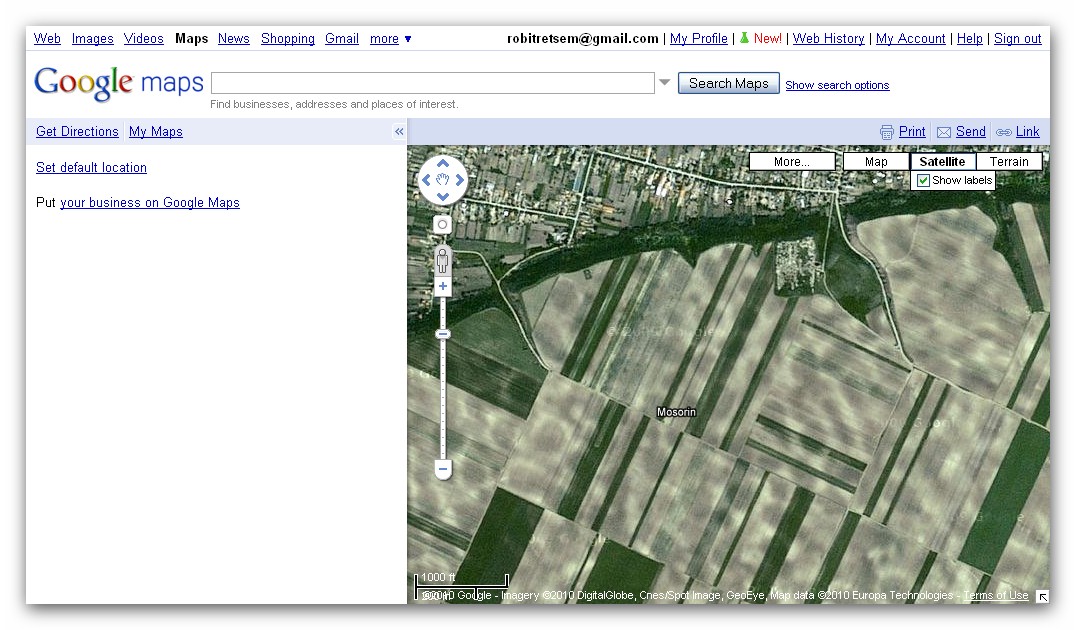This screenshot has height=630, width=1076.
Task: Pan the map right with arrow
Action: (x=460, y=181)
